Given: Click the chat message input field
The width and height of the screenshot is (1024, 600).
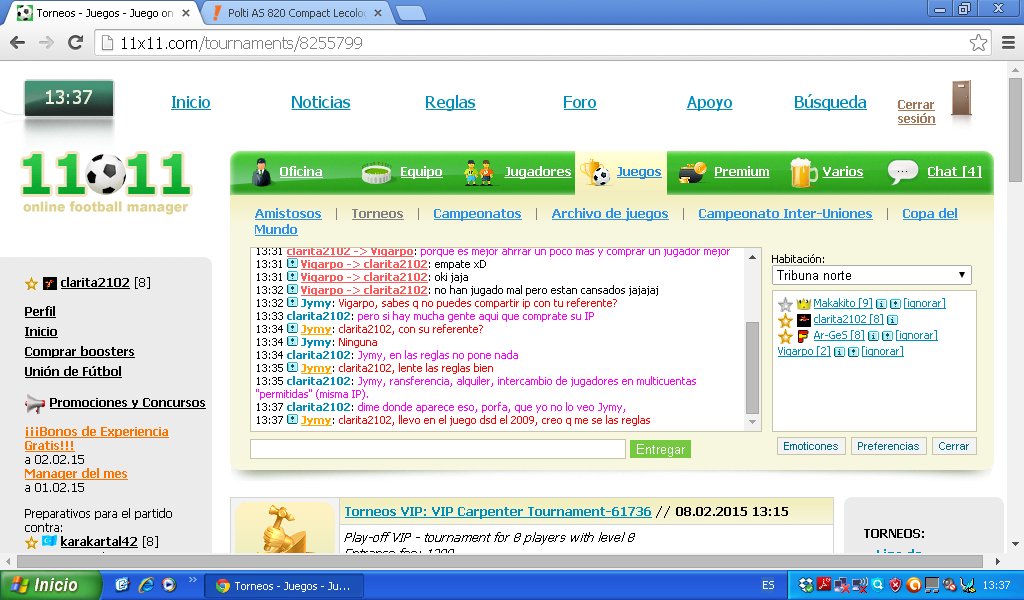Looking at the screenshot, I should (438, 449).
